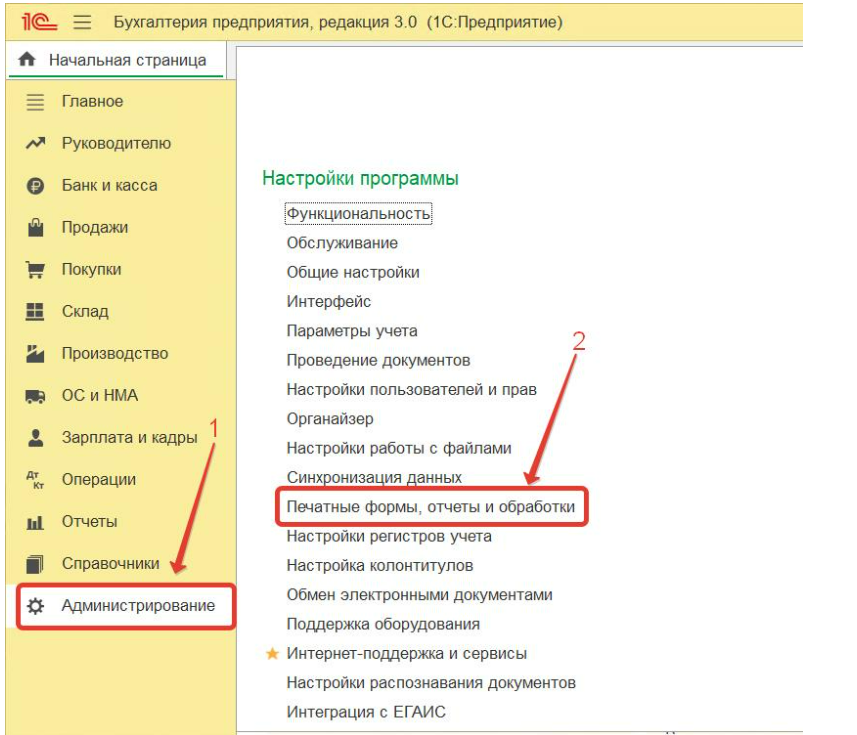Click the favorite star beside Интернет-поддержка
This screenshot has width=857, height=735.
tap(272, 654)
